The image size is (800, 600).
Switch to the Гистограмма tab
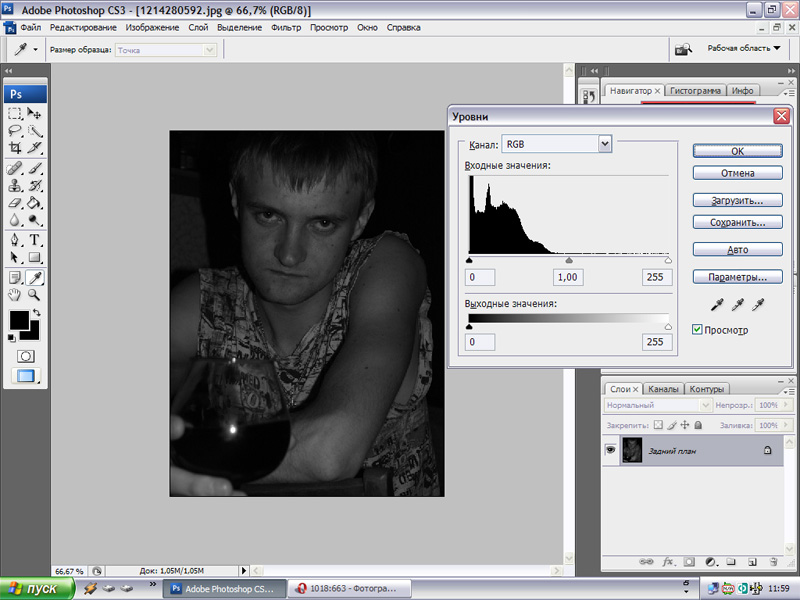[695, 90]
